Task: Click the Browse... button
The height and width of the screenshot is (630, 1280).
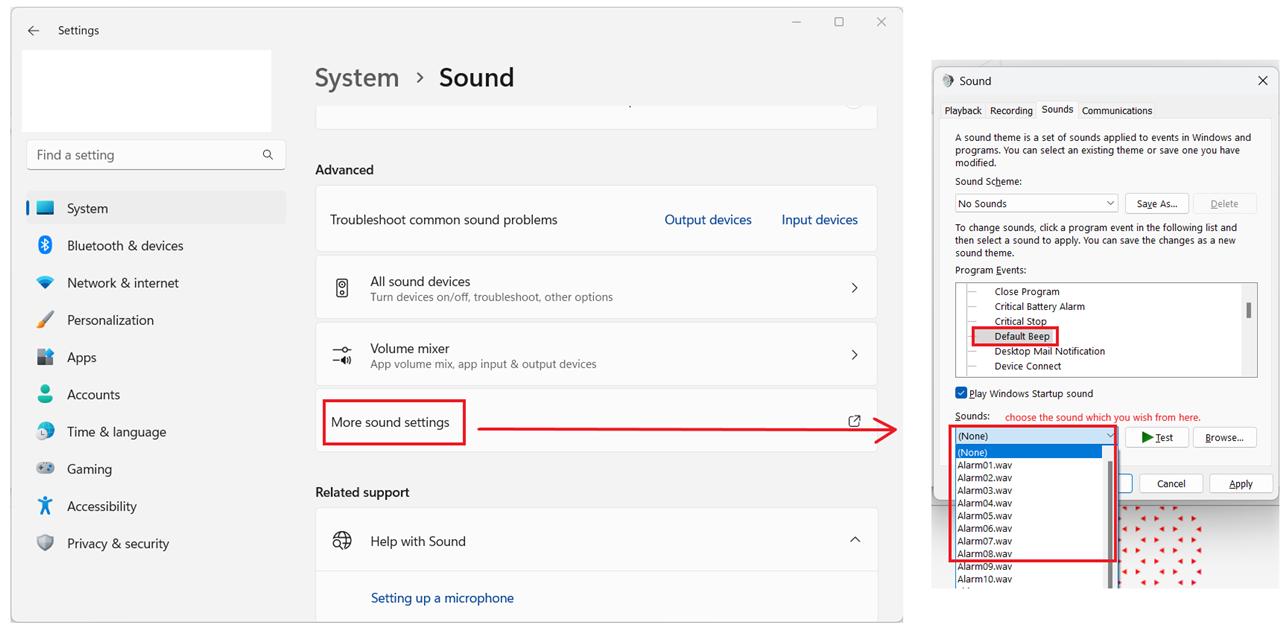Action: point(1224,437)
